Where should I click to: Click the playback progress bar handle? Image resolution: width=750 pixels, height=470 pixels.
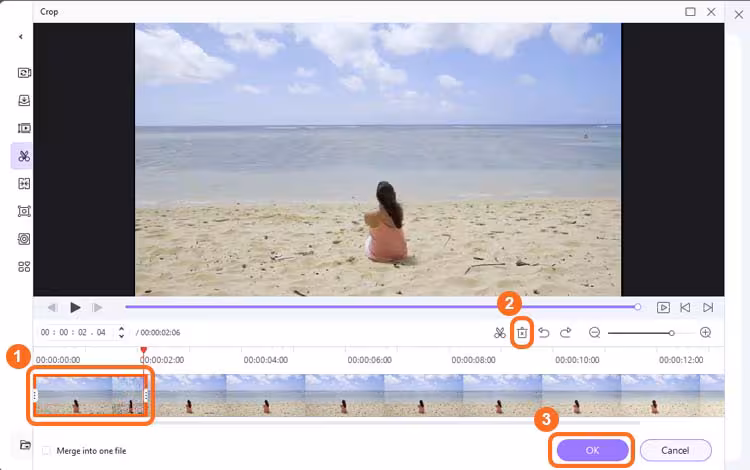click(638, 307)
